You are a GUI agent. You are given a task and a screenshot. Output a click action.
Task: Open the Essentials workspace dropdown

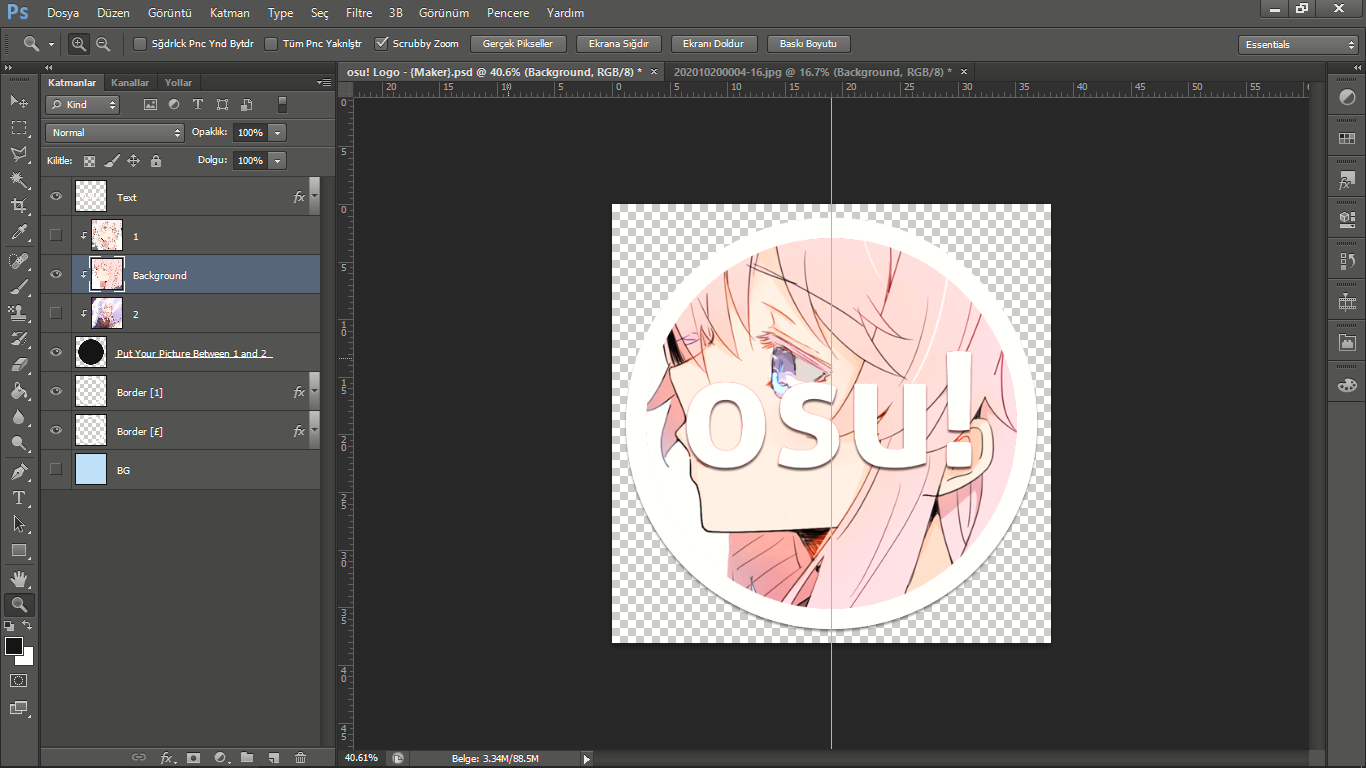pyautogui.click(x=1298, y=45)
